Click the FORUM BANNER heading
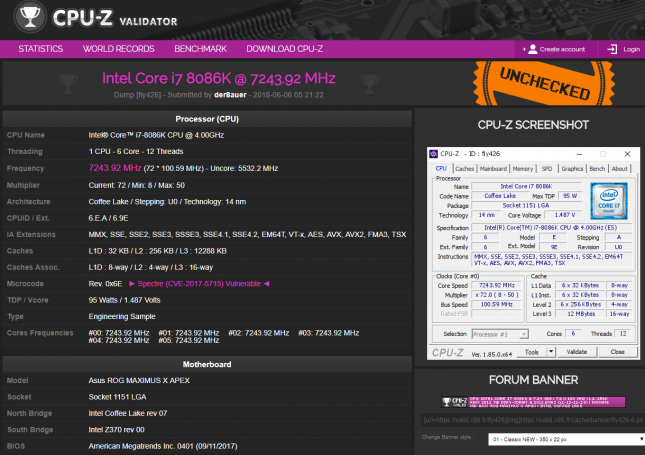 [533, 380]
